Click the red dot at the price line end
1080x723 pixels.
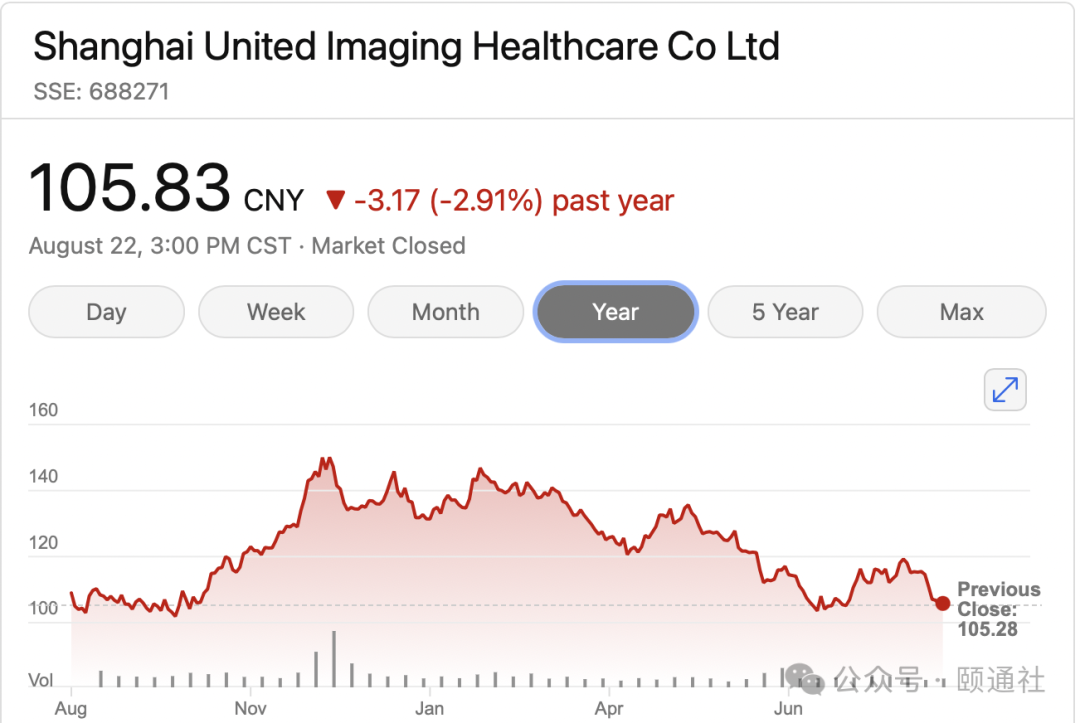[x=942, y=603]
